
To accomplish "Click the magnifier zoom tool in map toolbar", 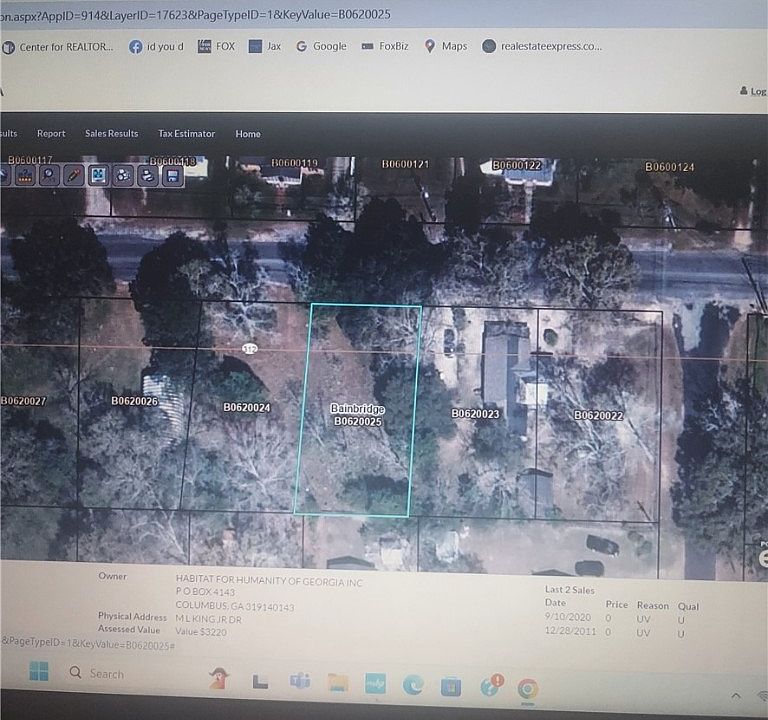I will click(x=48, y=176).
